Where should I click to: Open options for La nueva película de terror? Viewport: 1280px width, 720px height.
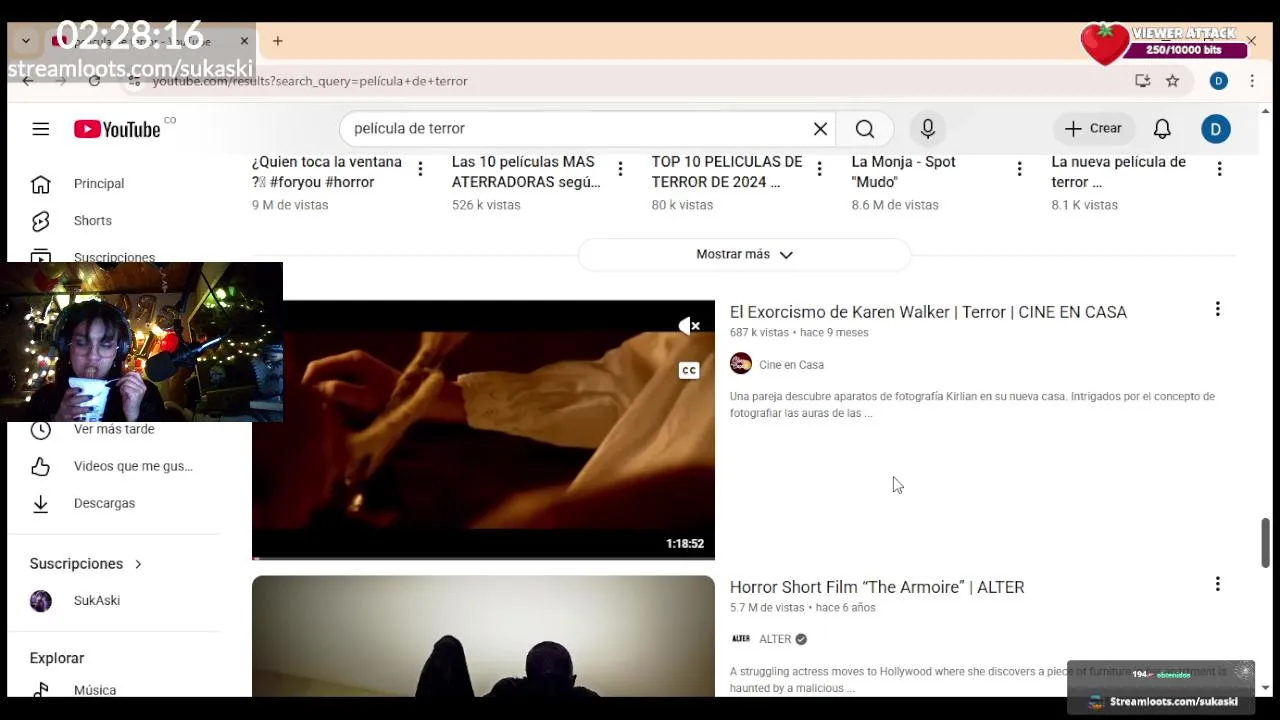(1219, 169)
